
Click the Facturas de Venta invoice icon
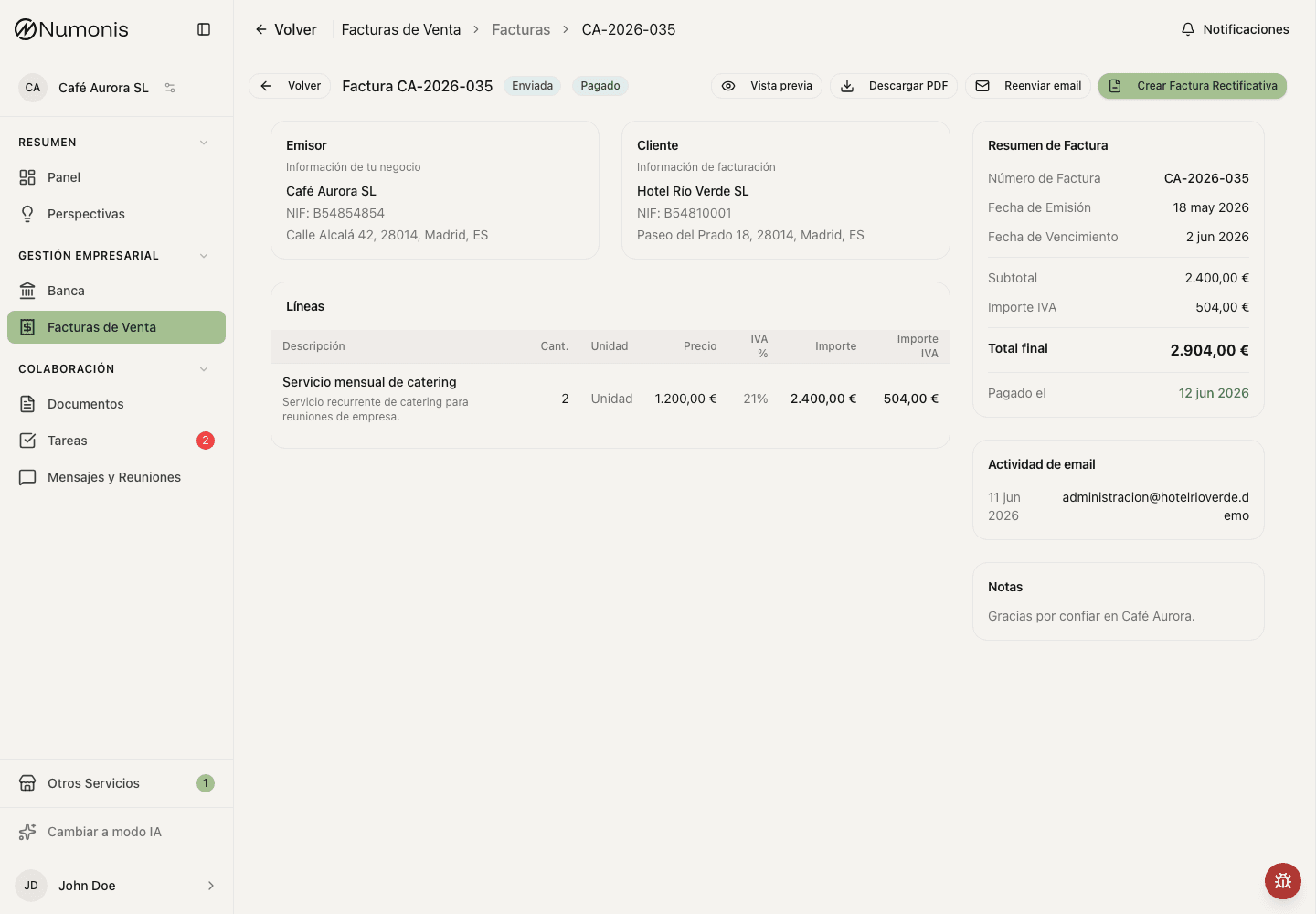[27, 327]
